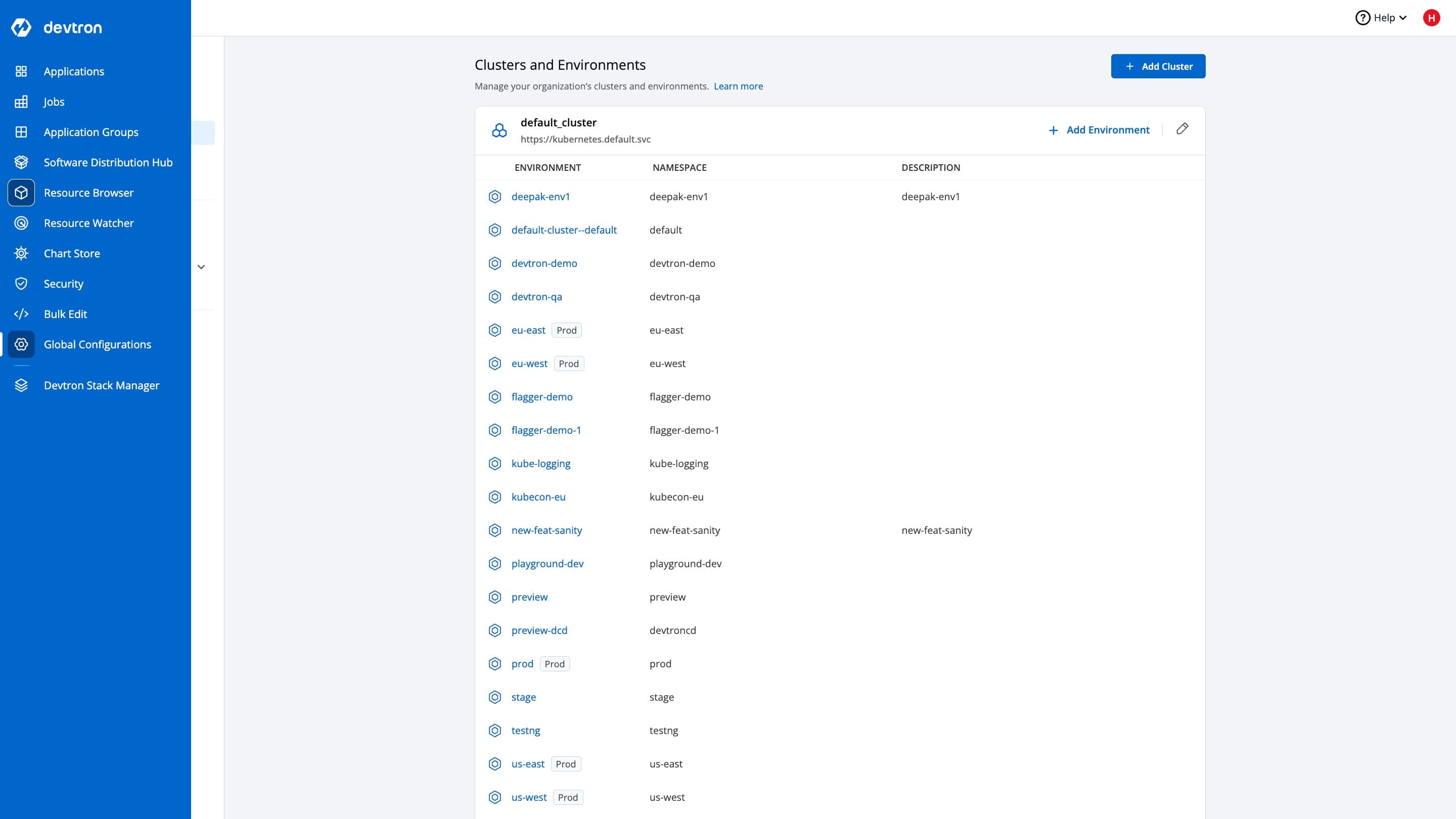Click the help question mark icon
This screenshot has width=1456, height=819.
click(1363, 18)
